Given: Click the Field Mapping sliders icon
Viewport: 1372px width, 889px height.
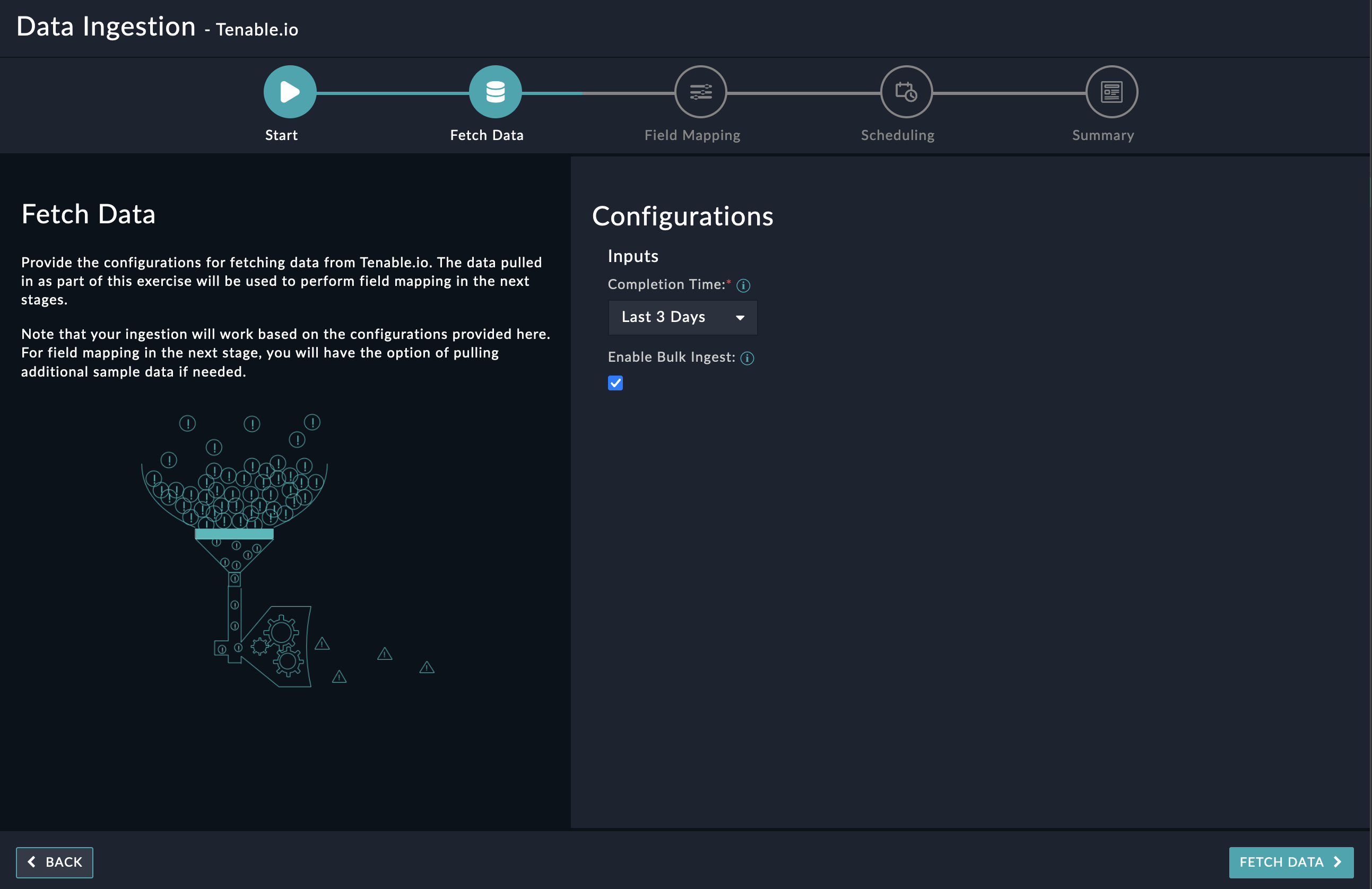Looking at the screenshot, I should (700, 92).
